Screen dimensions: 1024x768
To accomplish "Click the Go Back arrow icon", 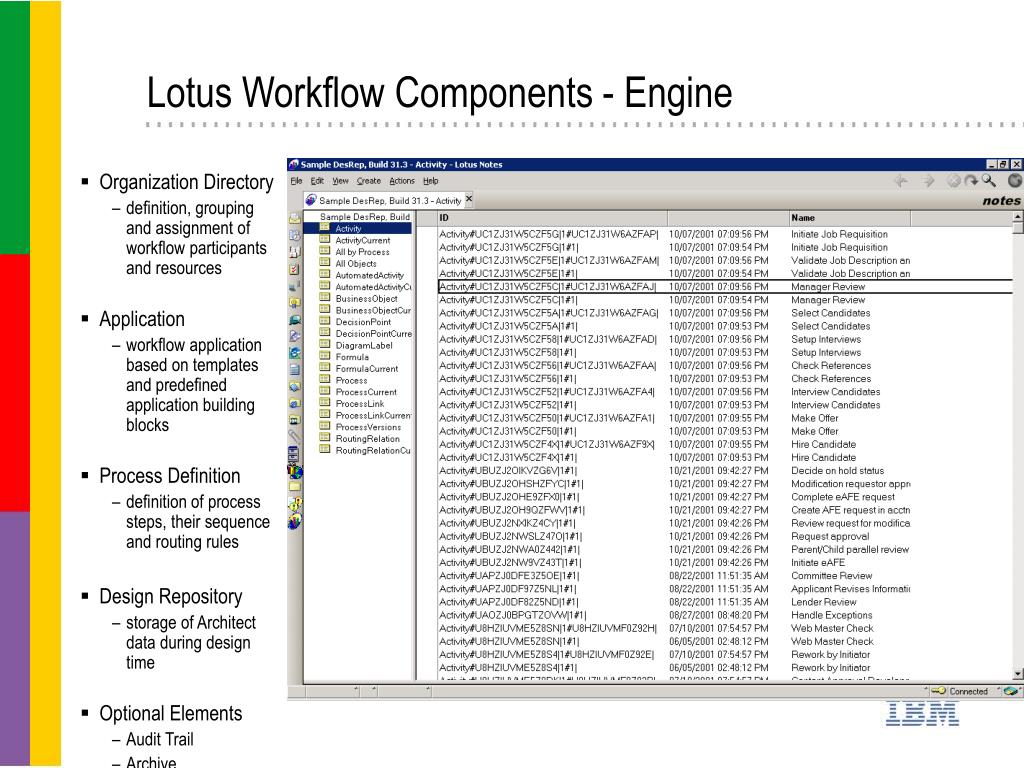I will (901, 181).
